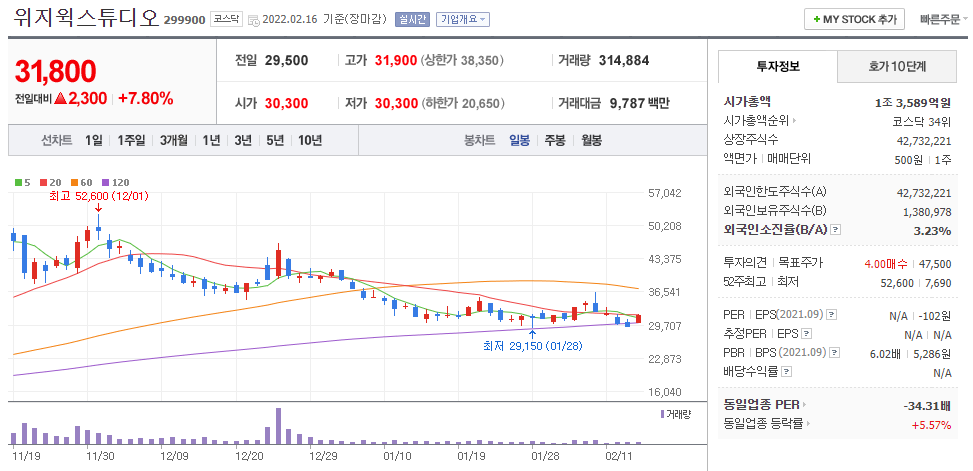Click the stock code 299900
This screenshot has width=973, height=471.
[x=184, y=20]
